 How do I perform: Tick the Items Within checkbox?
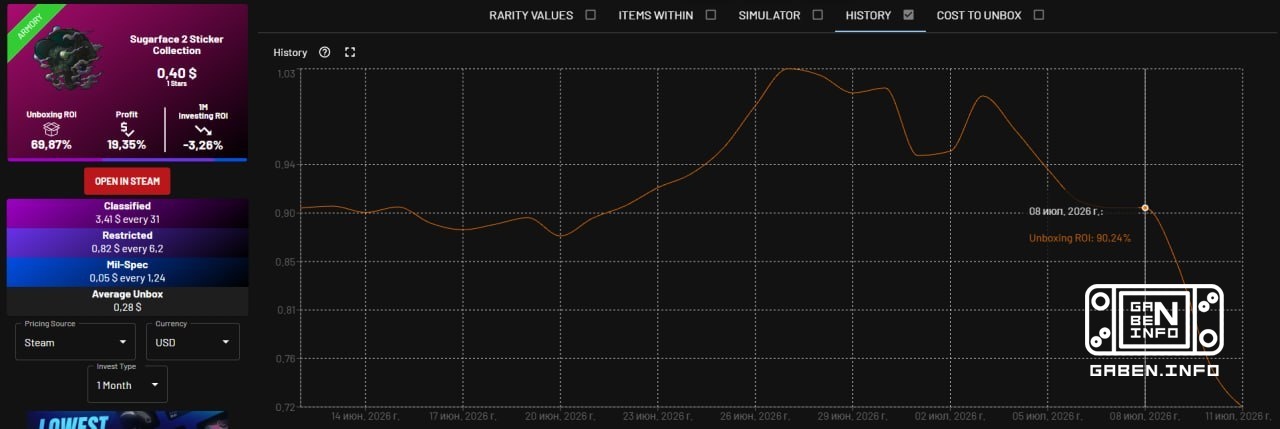pos(711,15)
